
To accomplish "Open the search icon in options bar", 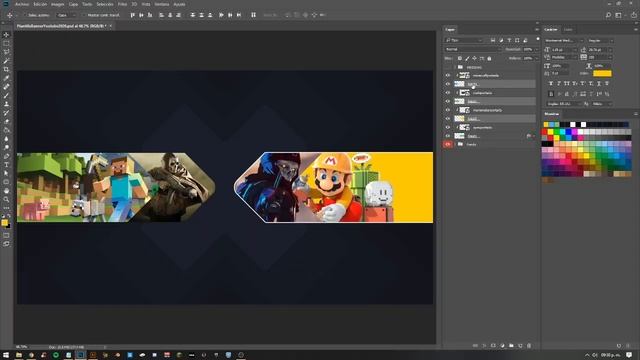I will (x=608, y=15).
